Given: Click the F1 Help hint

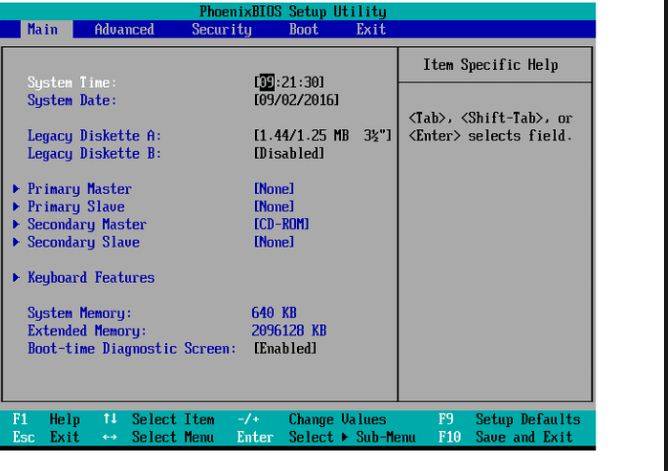Looking at the screenshot, I should tap(46, 419).
